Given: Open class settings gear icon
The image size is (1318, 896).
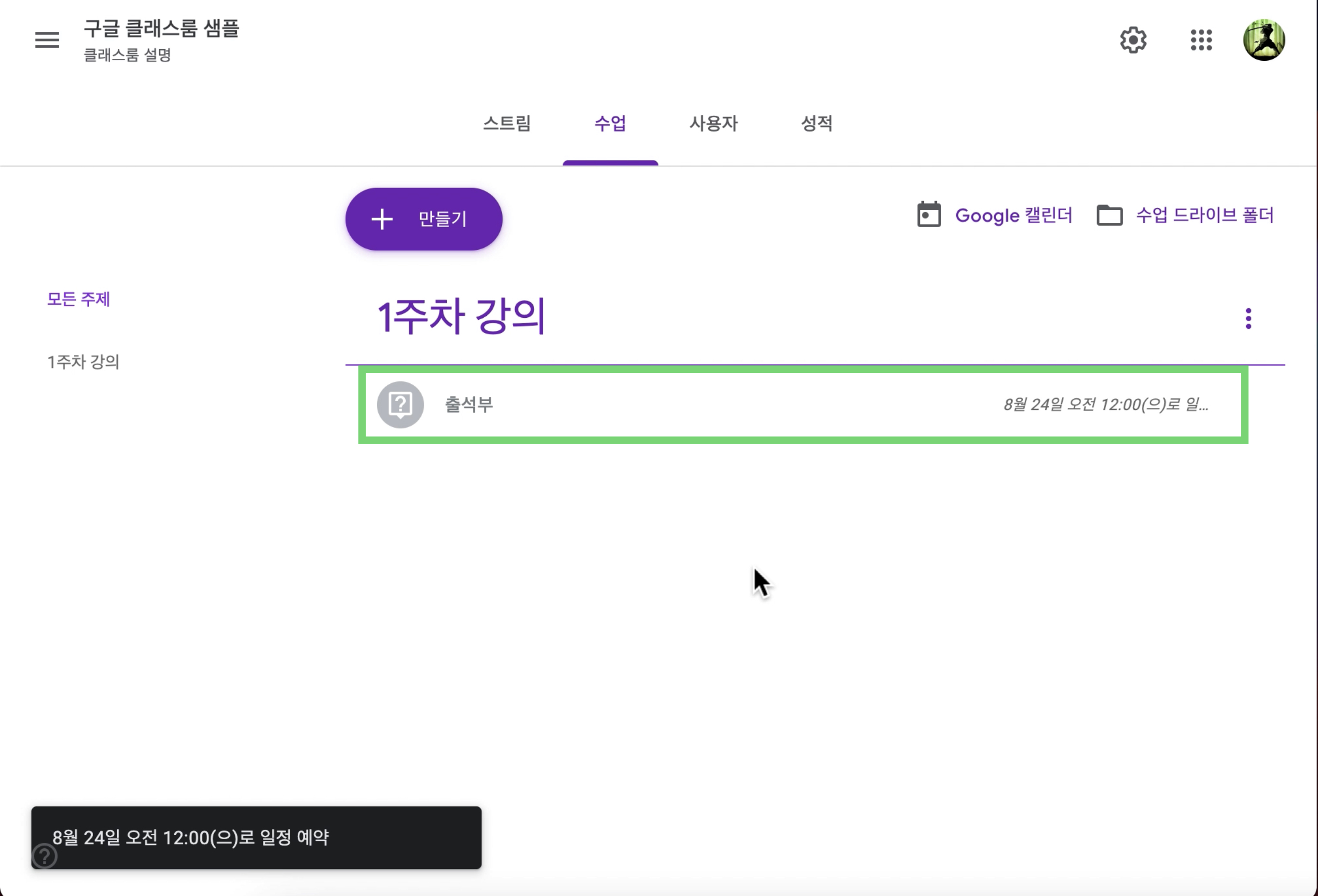Looking at the screenshot, I should [1133, 40].
